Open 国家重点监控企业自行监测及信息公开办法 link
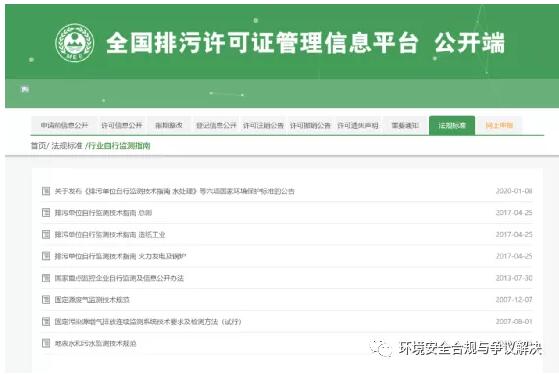The height and width of the screenshot is (374, 559). pos(119,278)
